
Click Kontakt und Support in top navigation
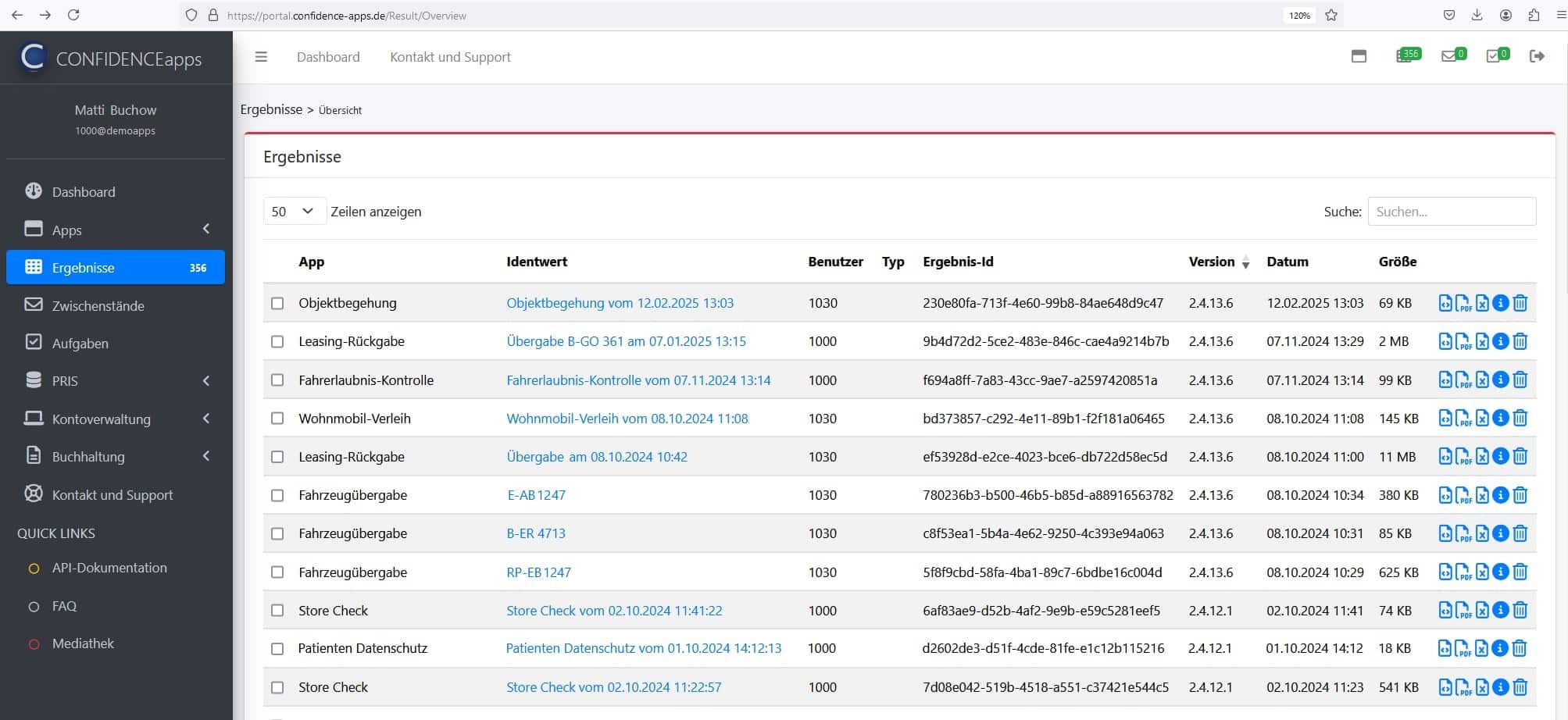(450, 57)
